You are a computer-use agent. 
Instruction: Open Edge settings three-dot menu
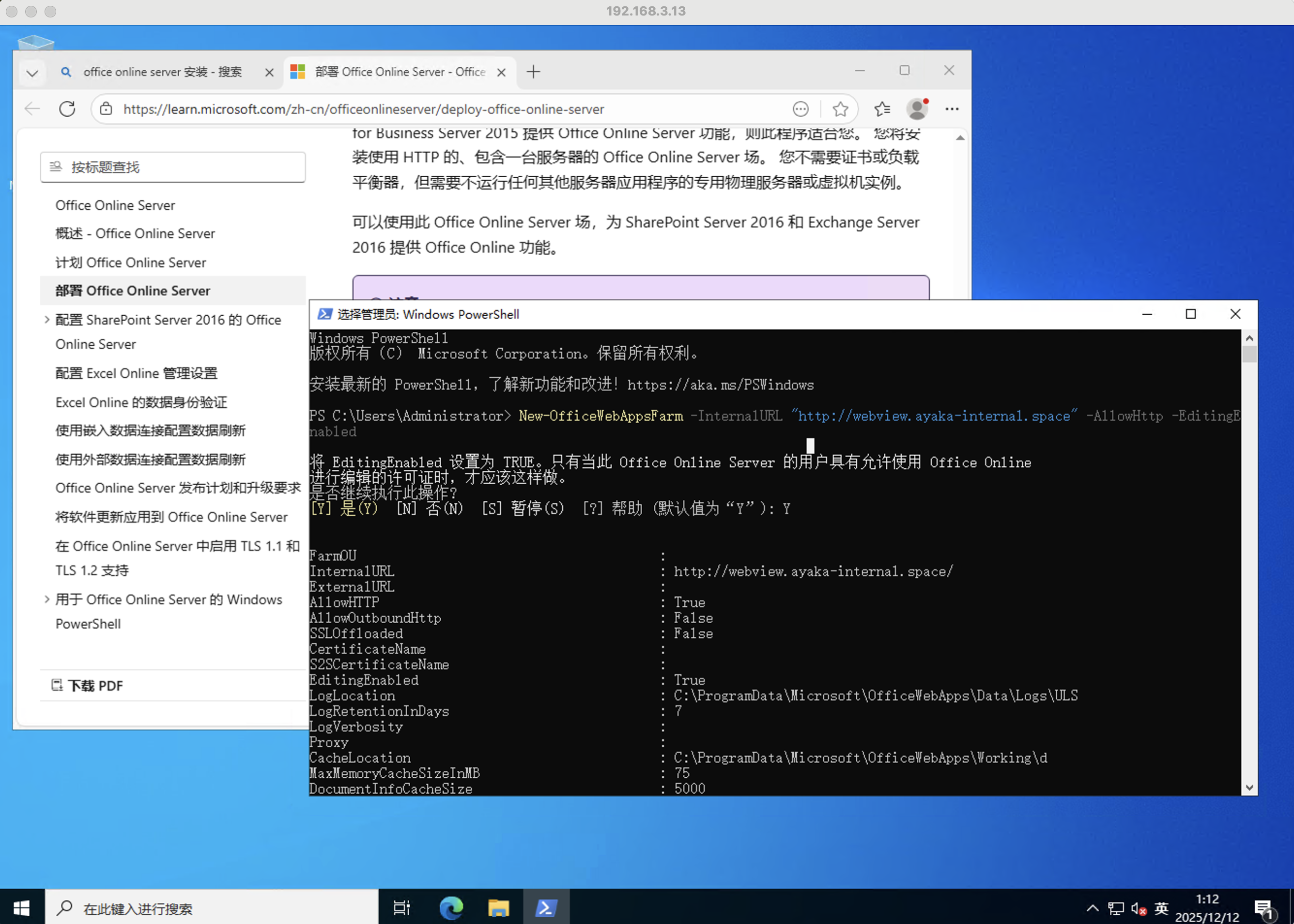pos(952,108)
